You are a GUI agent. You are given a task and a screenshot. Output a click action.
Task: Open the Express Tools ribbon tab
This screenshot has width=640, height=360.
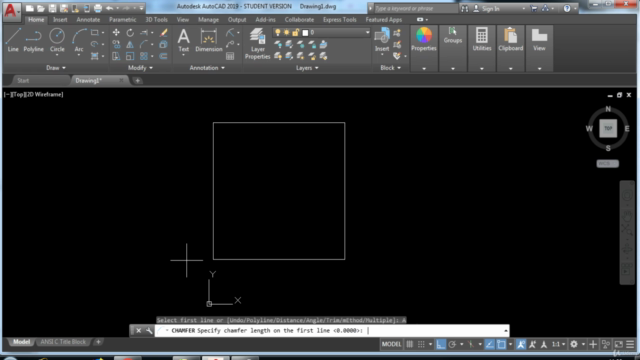(340, 20)
